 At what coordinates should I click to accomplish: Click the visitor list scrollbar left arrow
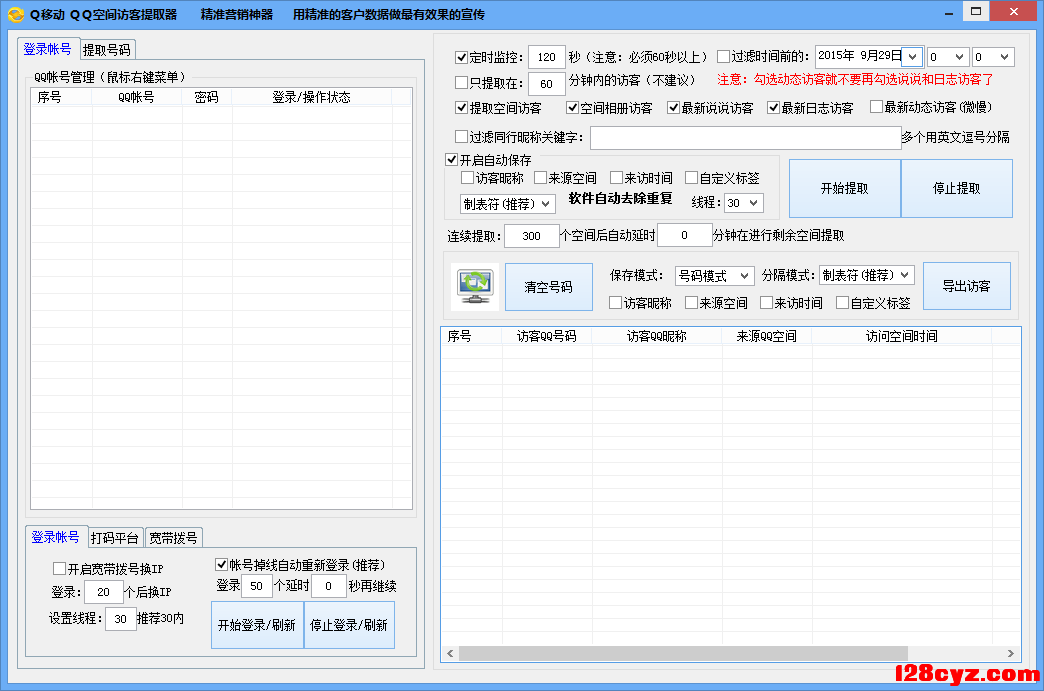click(x=450, y=653)
